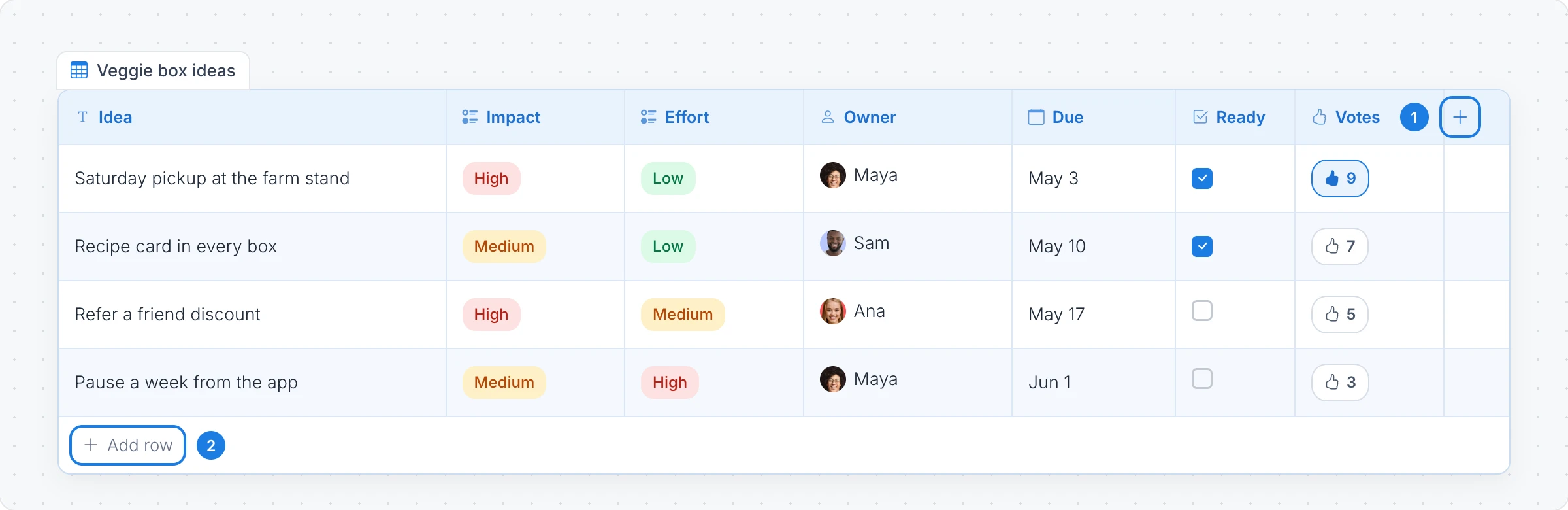The height and width of the screenshot is (510, 1568).
Task: Click the thumbs-up icon in Votes header
Action: 1320,117
